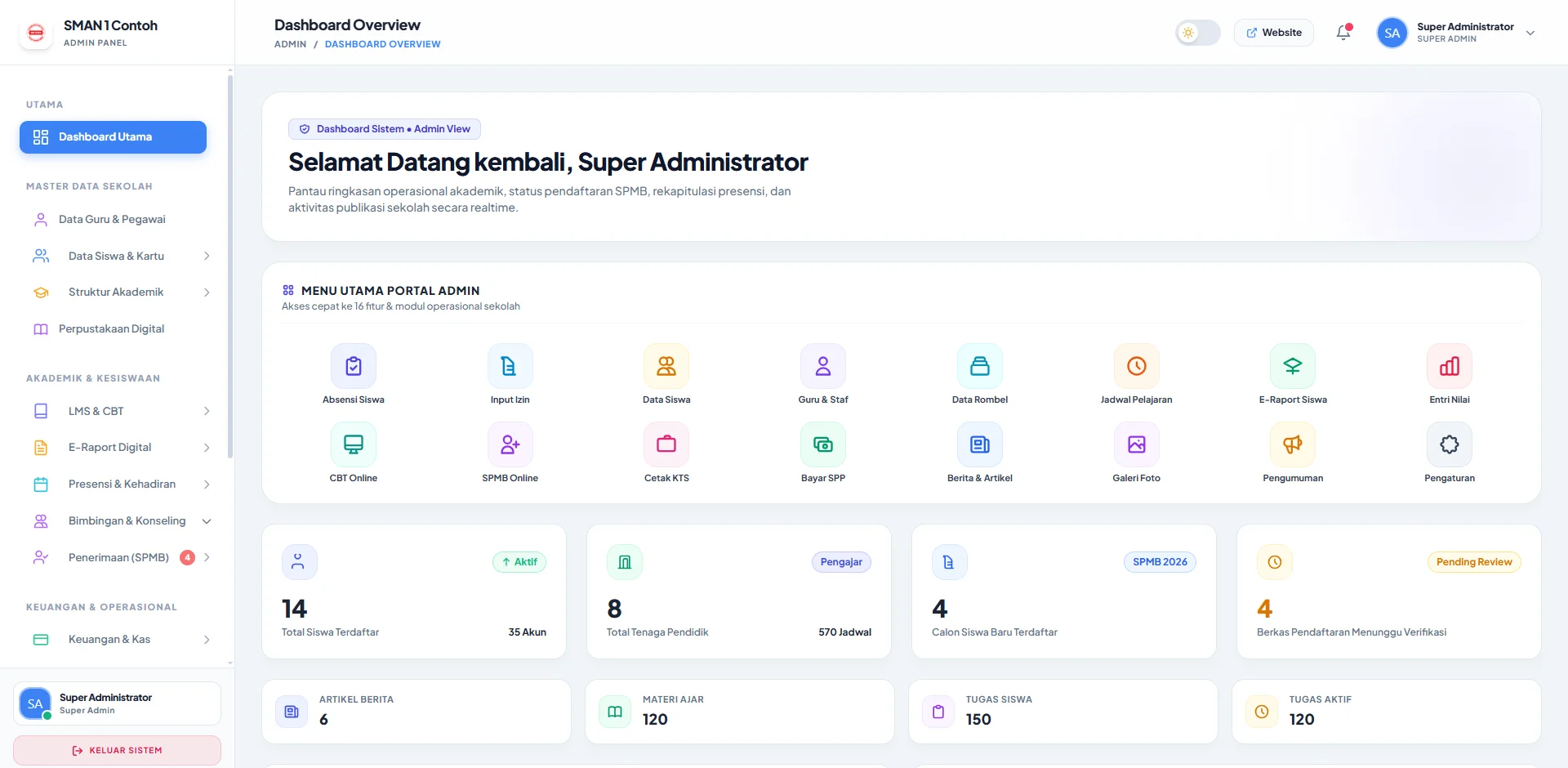Open Data Guru & Pegawai menu

pyautogui.click(x=113, y=219)
